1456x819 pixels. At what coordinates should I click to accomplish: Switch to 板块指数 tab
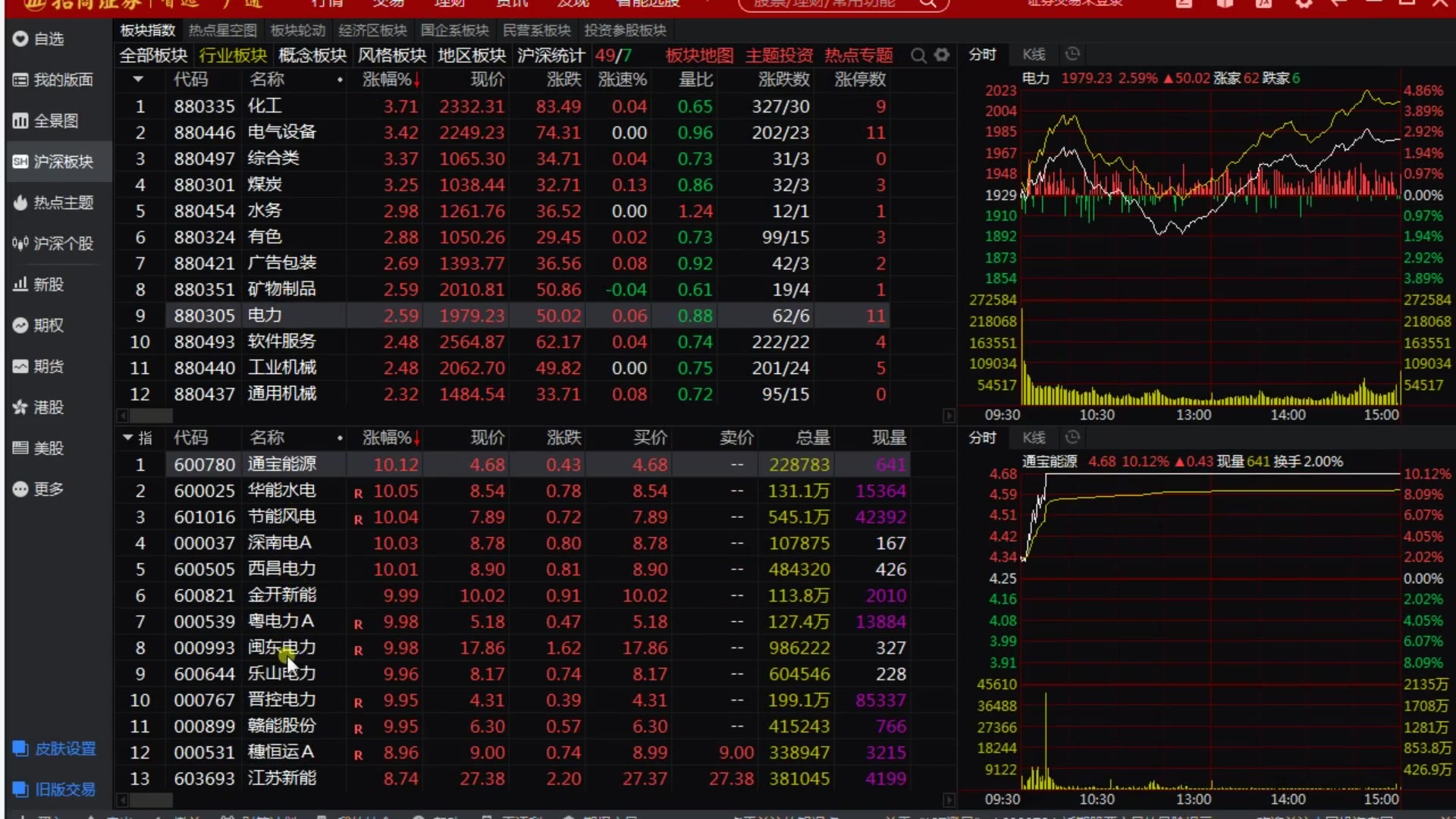coord(148,30)
